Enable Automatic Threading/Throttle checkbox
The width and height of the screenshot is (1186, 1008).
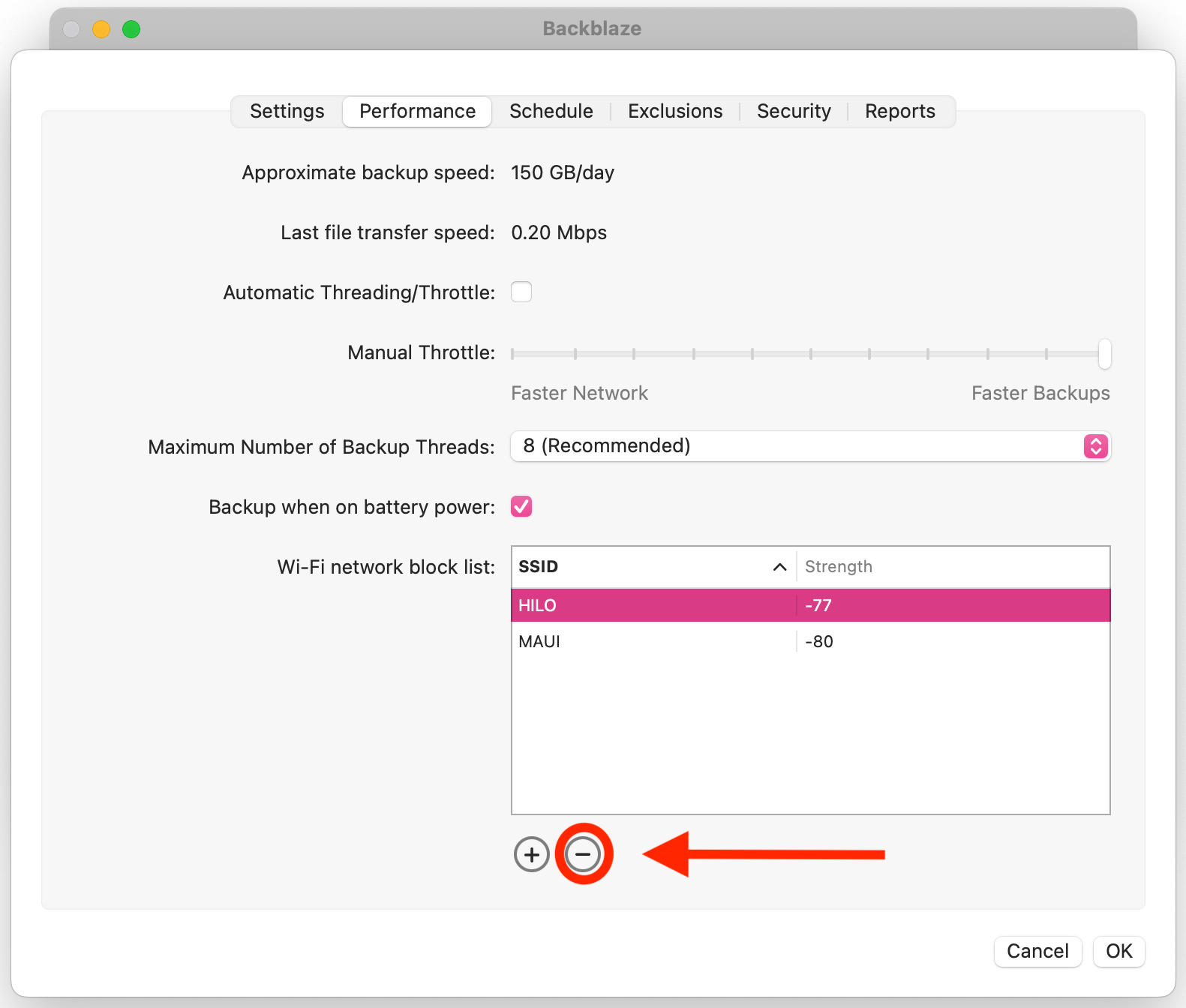point(521,292)
